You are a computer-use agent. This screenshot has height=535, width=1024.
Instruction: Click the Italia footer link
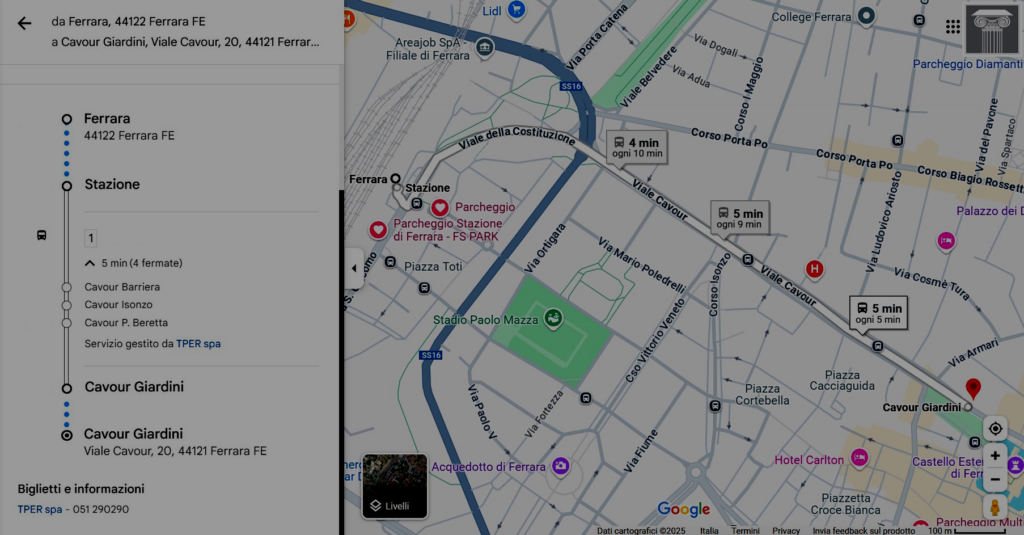coord(709,530)
